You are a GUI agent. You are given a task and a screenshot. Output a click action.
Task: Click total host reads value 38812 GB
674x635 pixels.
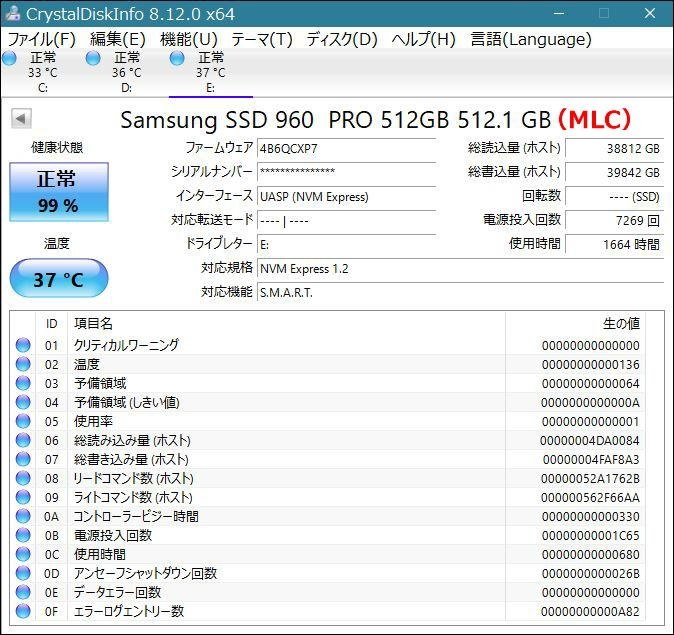(x=614, y=149)
